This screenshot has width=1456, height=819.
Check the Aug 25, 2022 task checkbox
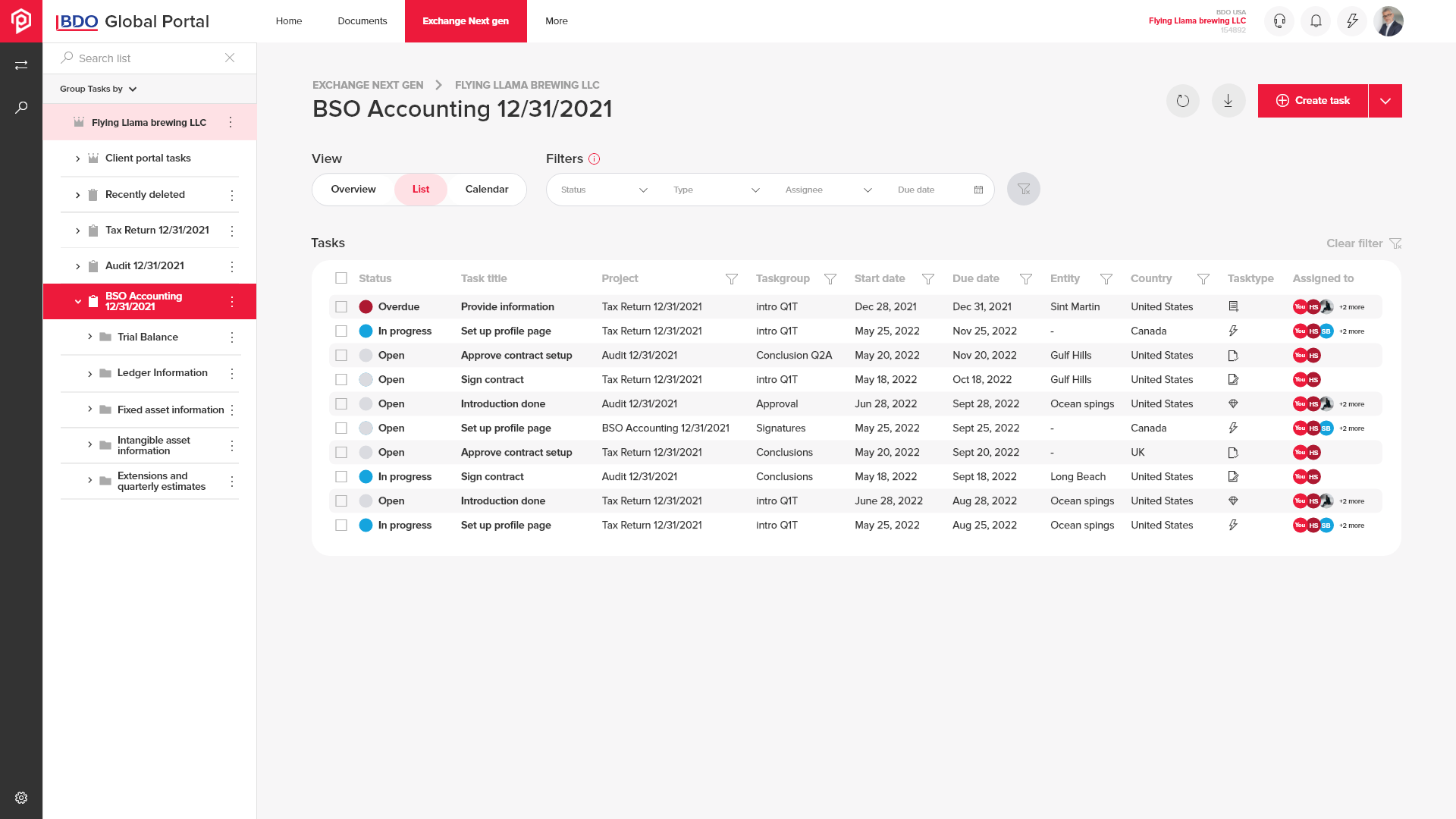[x=341, y=526]
